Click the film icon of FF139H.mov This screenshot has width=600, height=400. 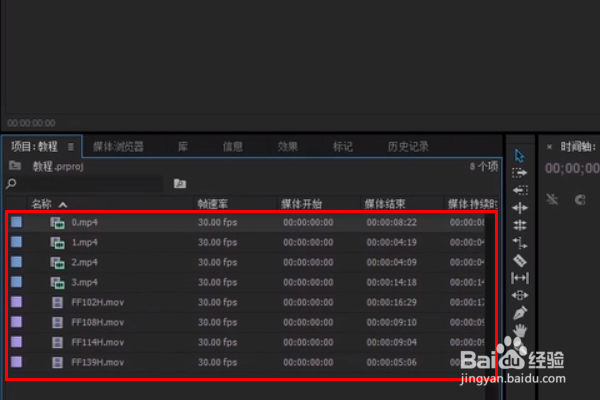pos(57,362)
